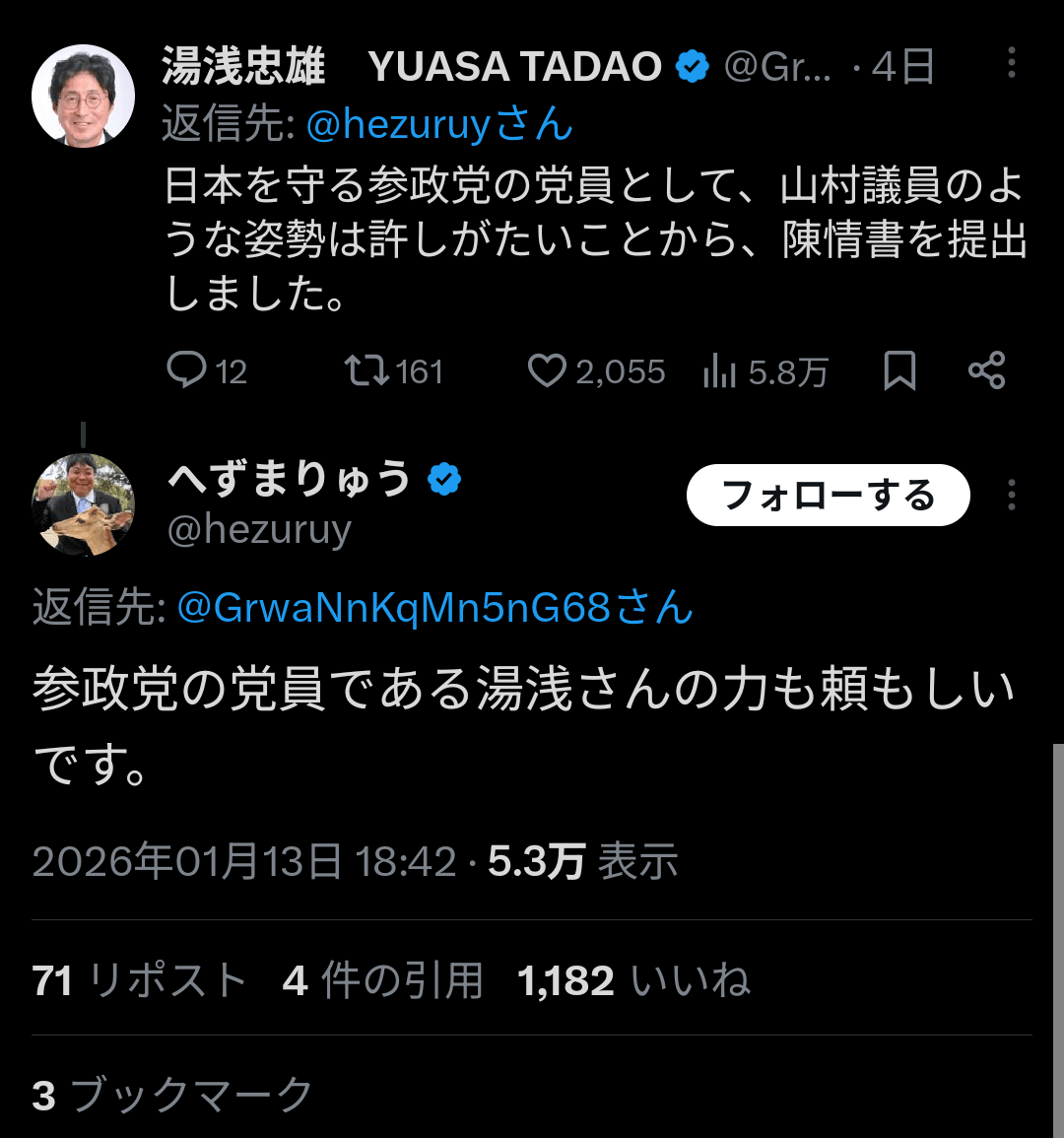Open the 4 件の引用 quotes list
Image resolution: width=1064 pixels, height=1138 pixels.
point(382,980)
